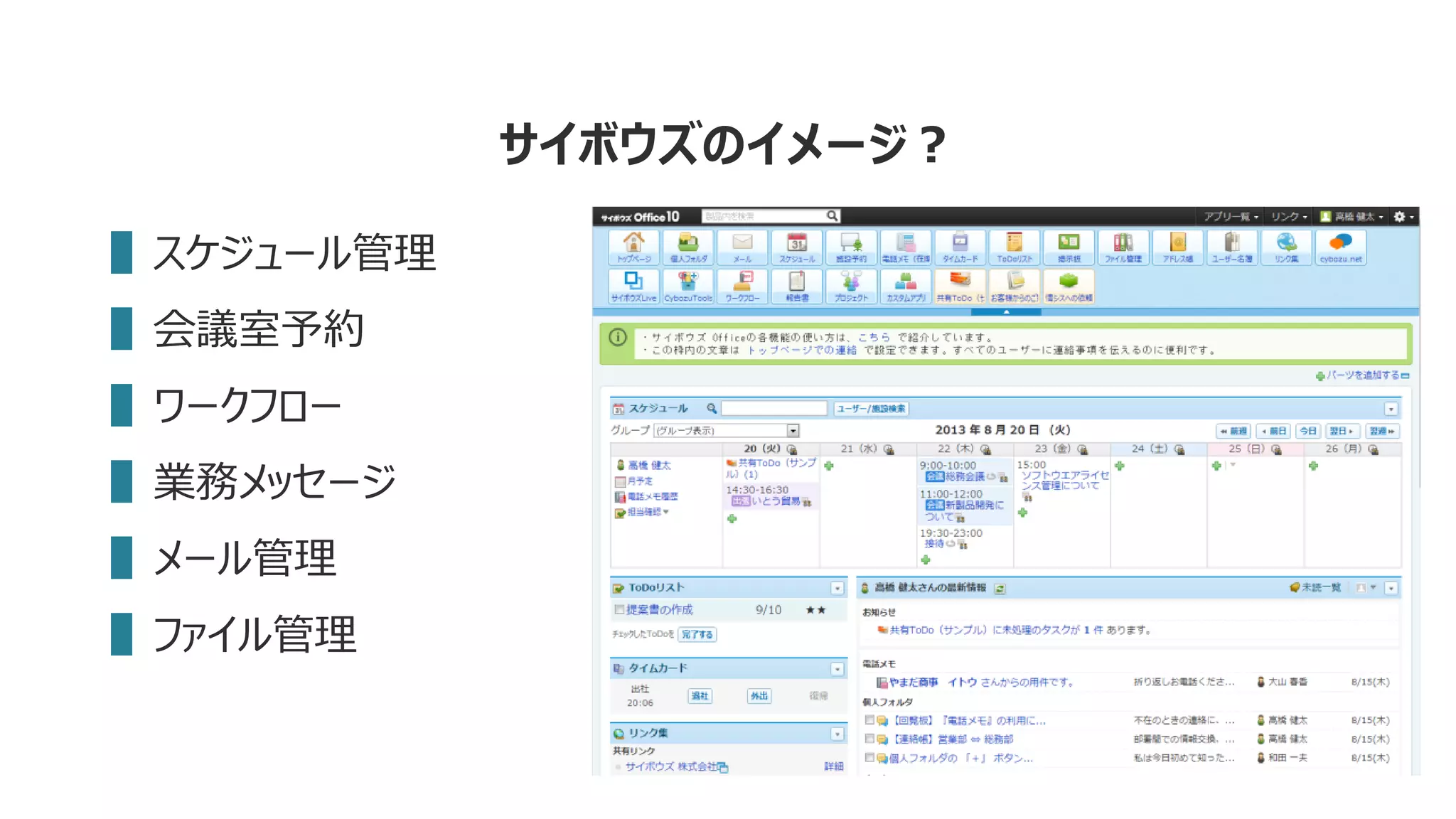Go to next week with 翌週
Viewport: 1456px width, 819px height.
tap(1382, 431)
